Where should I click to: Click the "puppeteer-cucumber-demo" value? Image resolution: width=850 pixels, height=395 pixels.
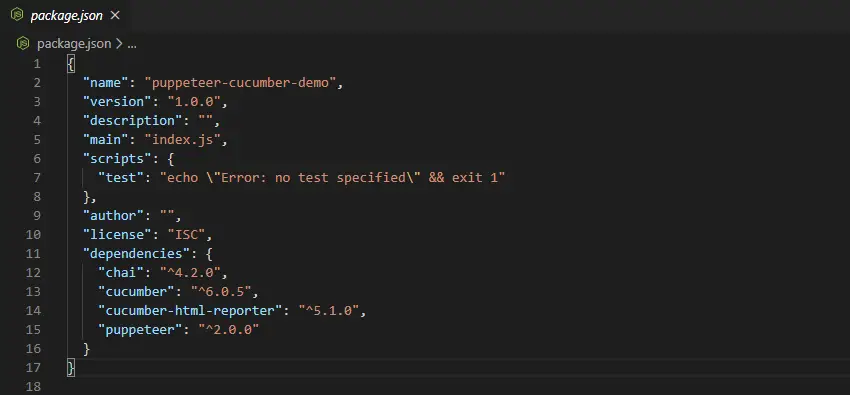240,83
